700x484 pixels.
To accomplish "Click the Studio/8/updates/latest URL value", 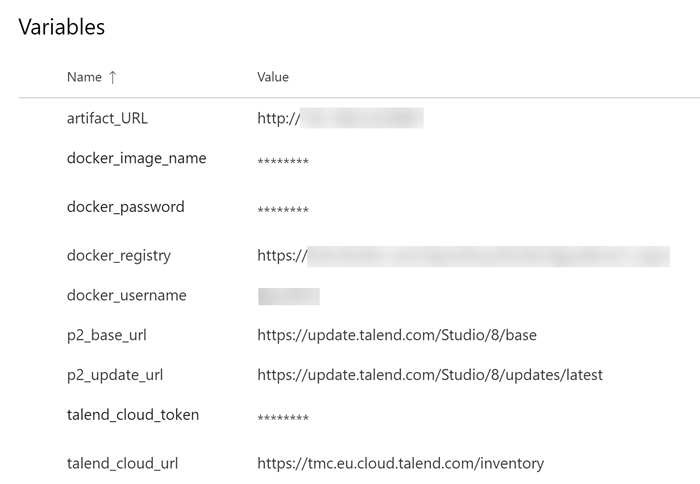I will [430, 375].
